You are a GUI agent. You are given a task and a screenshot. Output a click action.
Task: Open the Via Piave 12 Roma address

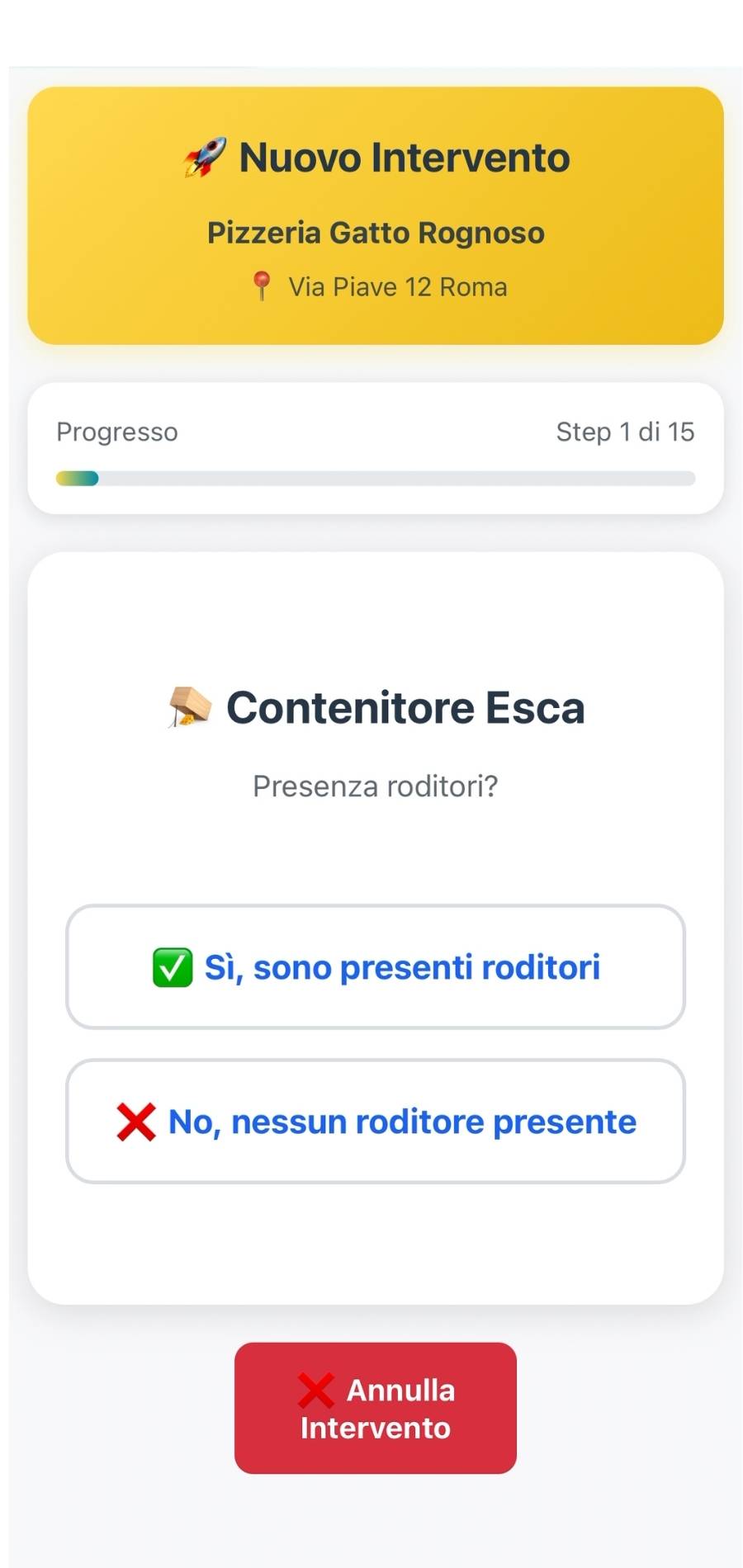[x=397, y=287]
